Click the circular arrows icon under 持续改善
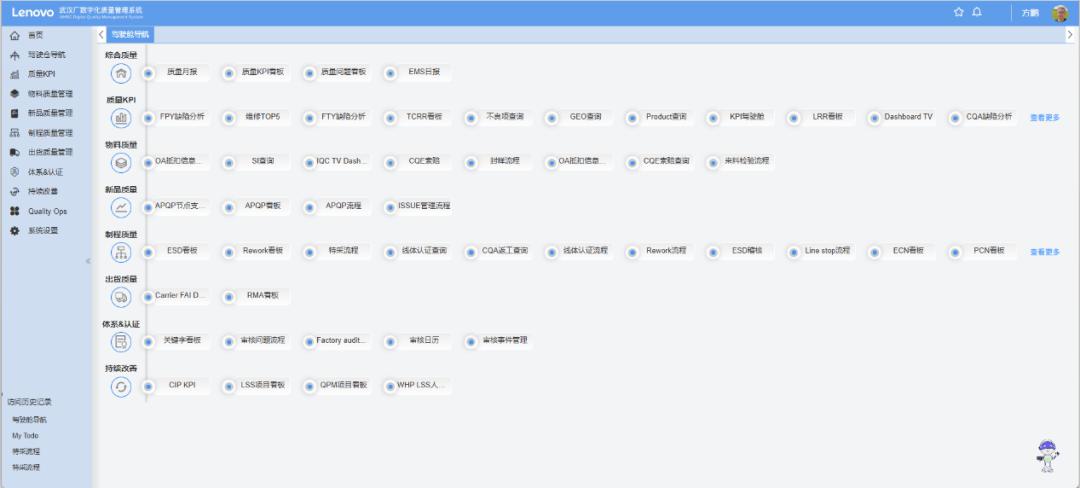The height and width of the screenshot is (488, 1080). 121,387
